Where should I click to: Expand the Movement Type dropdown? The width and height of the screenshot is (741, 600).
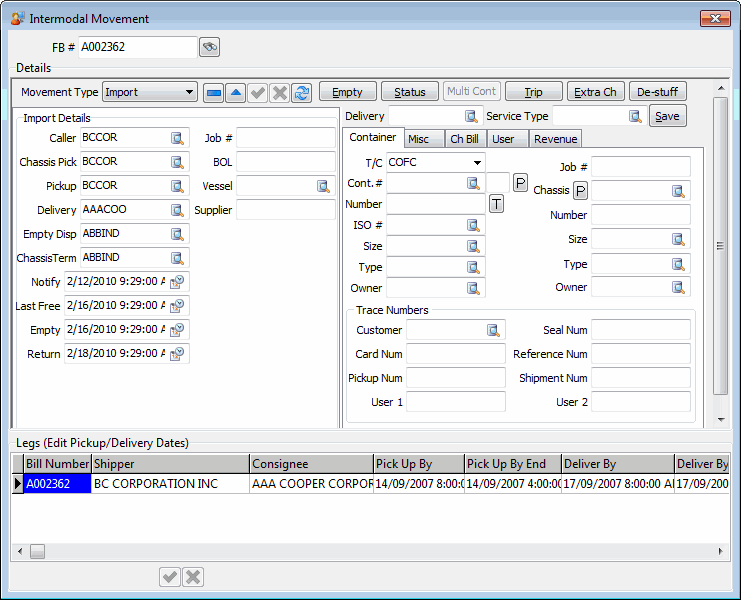pyautogui.click(x=190, y=92)
